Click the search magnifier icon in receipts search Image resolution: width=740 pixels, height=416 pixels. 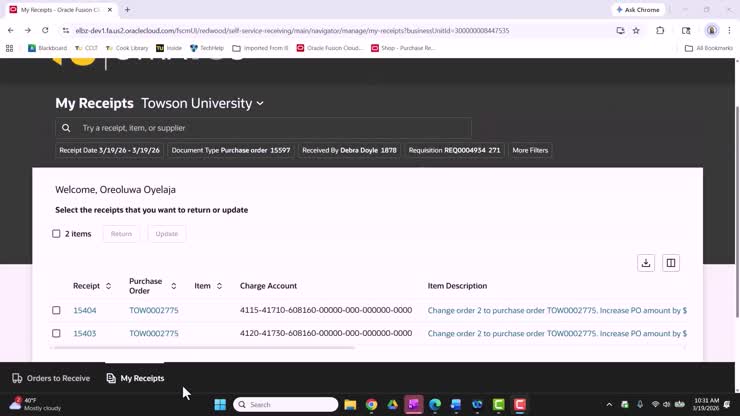[66, 128]
